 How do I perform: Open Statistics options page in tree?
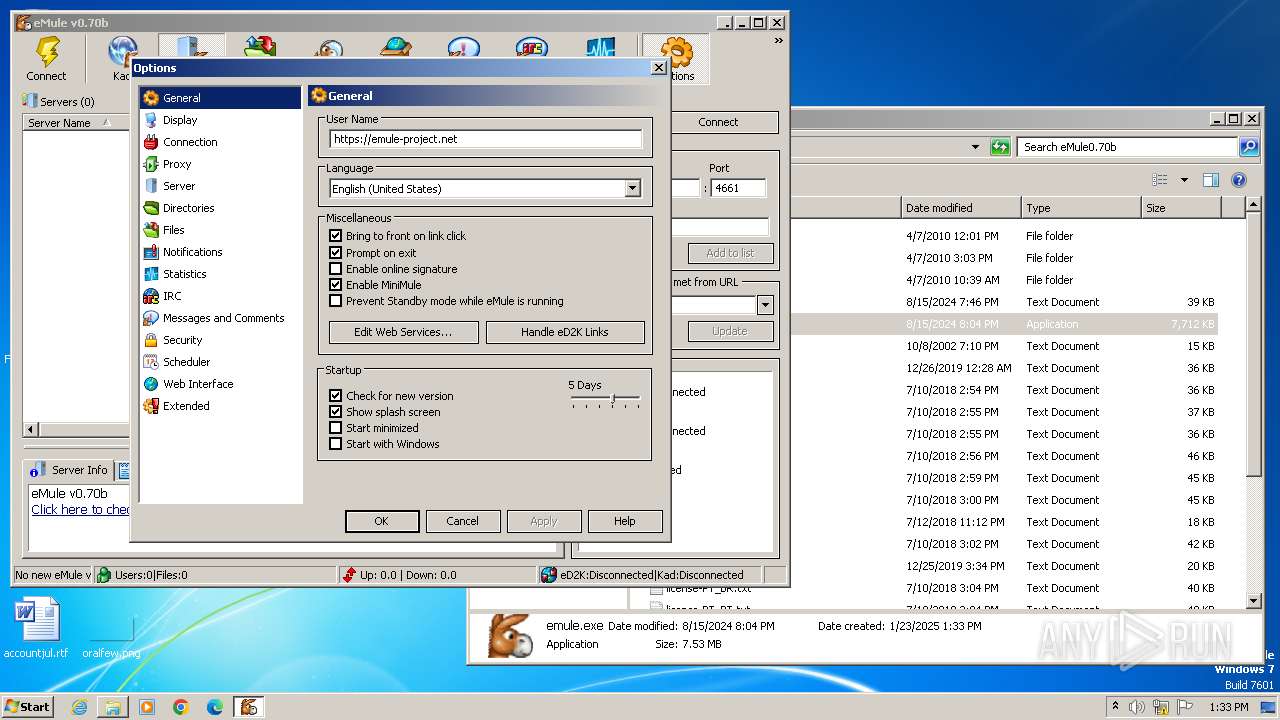(x=185, y=274)
